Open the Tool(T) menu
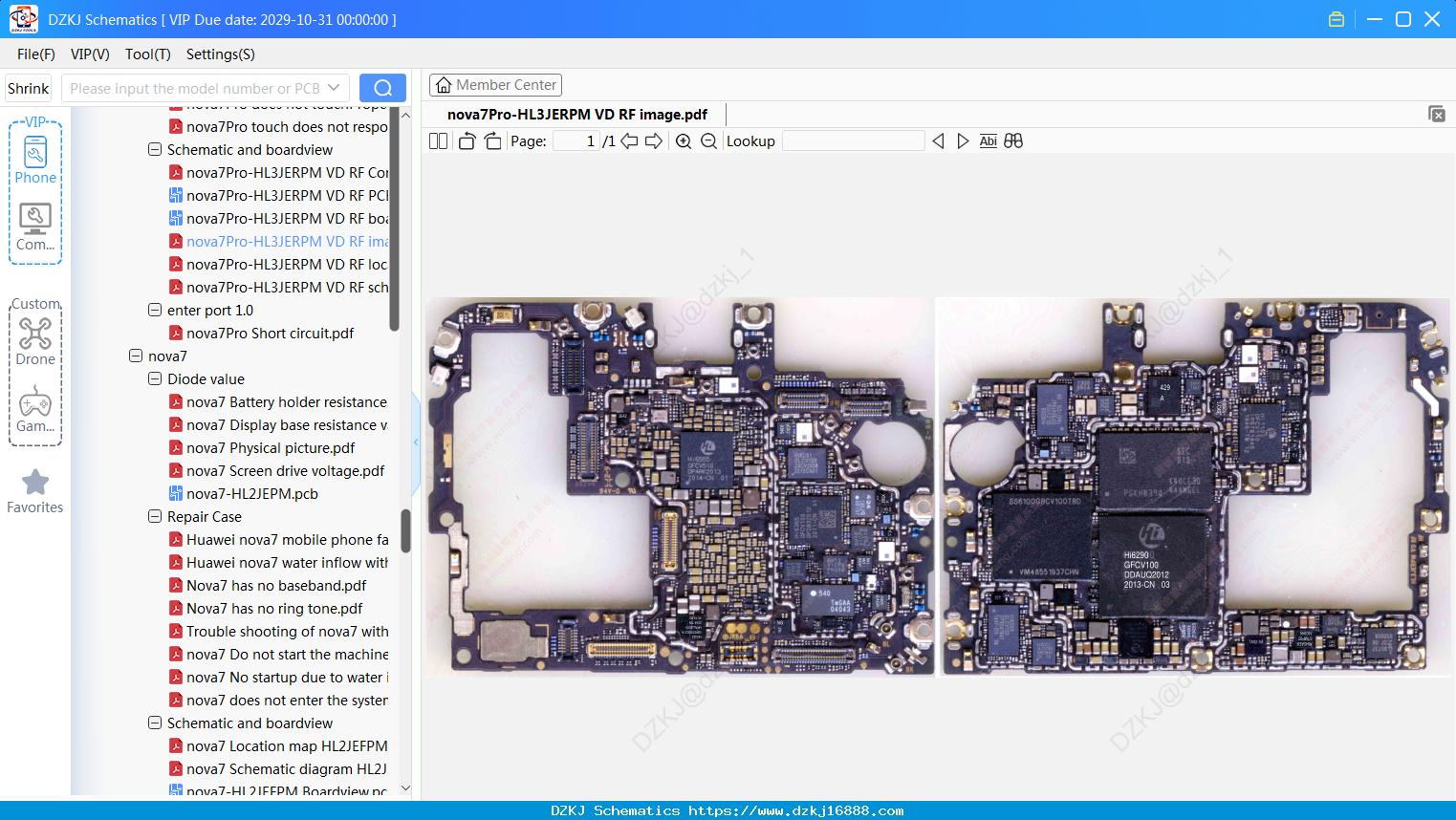This screenshot has width=1456, height=820. (148, 54)
